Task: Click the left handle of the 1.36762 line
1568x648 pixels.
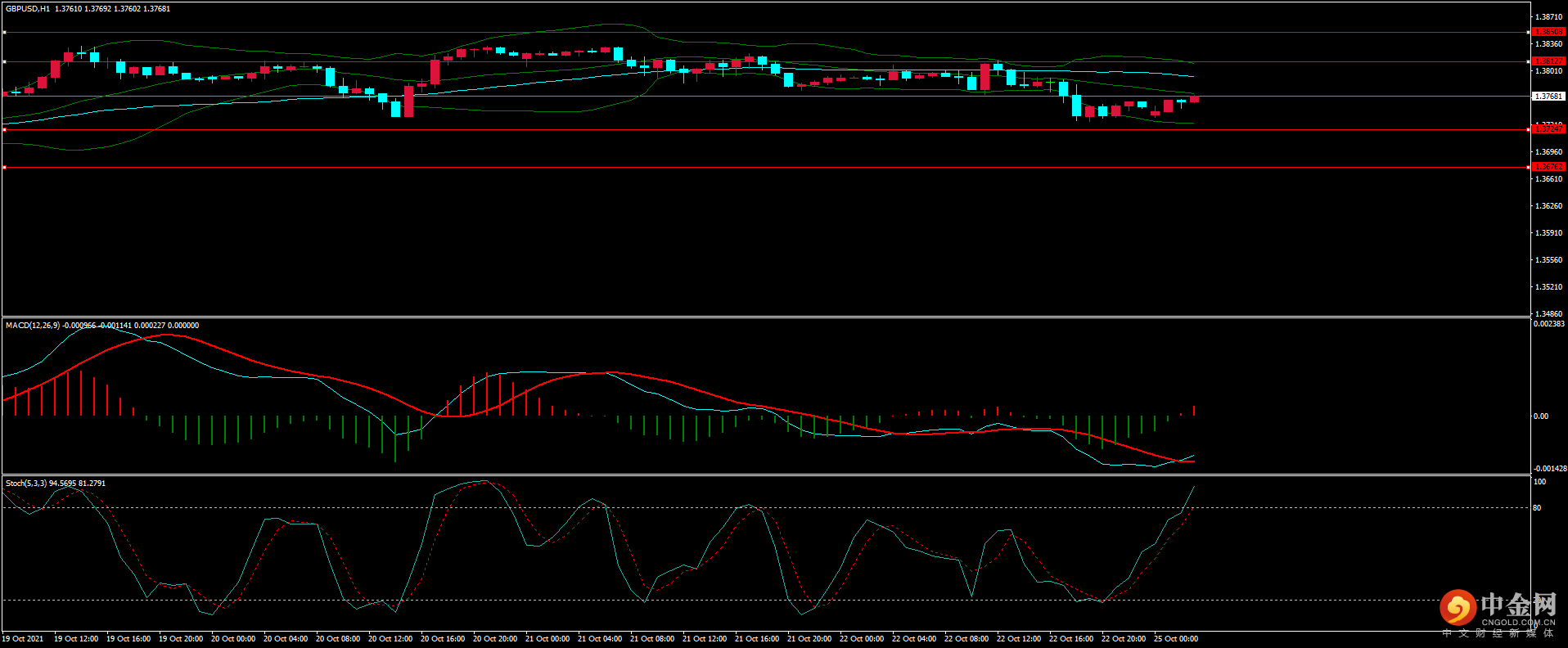Action: click(x=4, y=167)
